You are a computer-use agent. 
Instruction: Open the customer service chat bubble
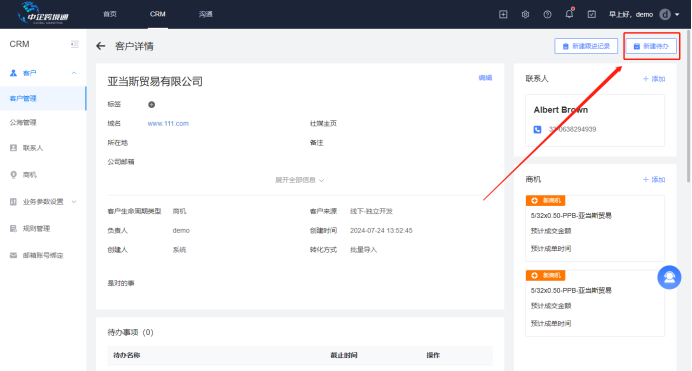669,277
